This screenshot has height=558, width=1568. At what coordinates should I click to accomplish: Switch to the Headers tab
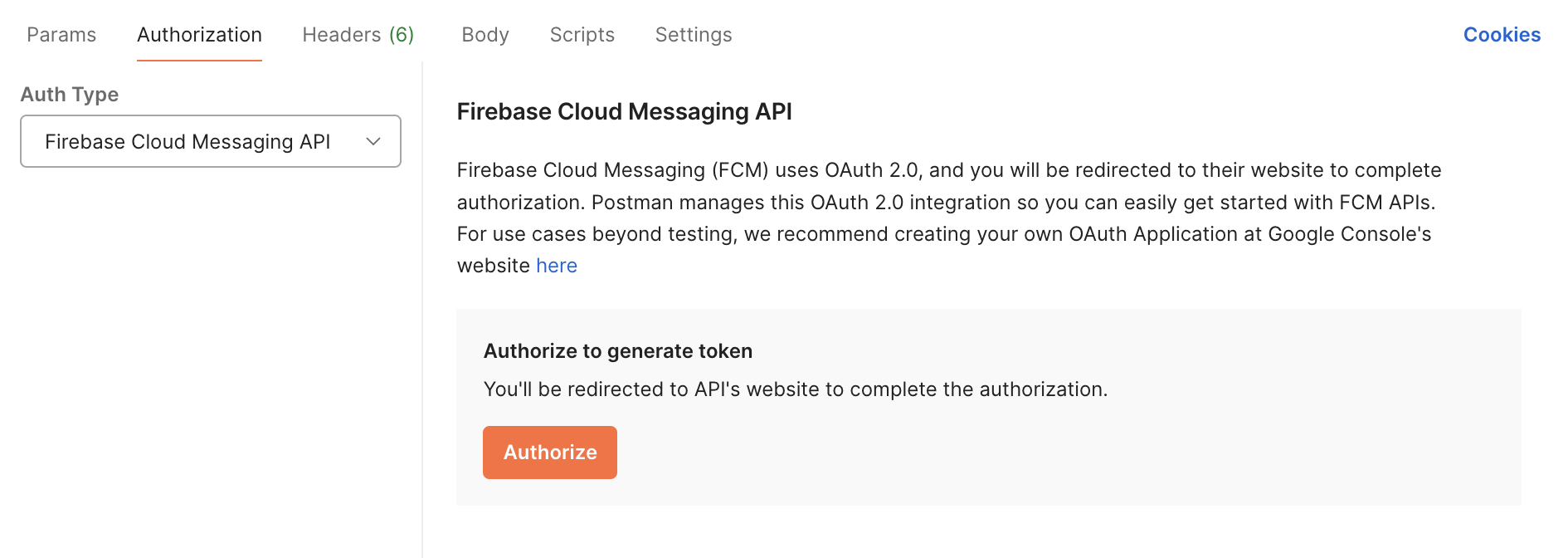tap(341, 35)
